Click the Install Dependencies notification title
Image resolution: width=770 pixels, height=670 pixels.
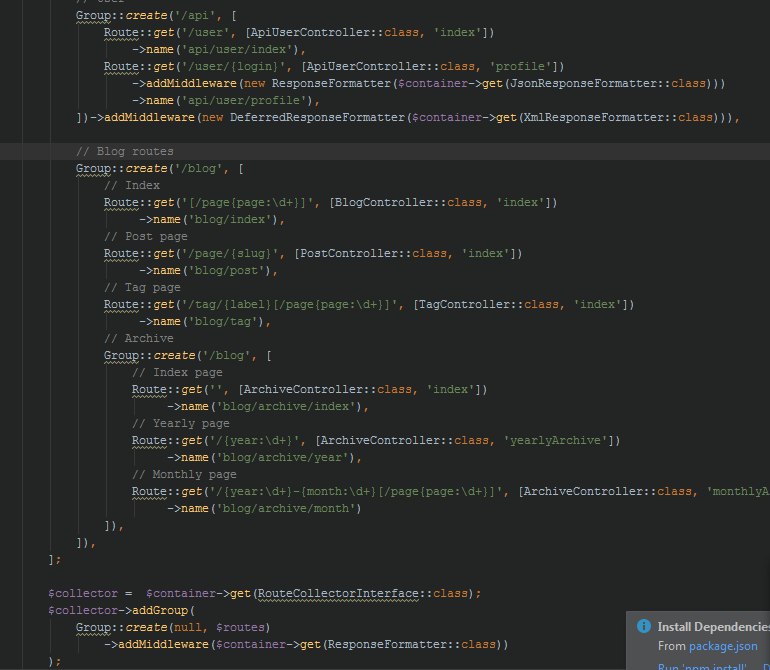[714, 627]
